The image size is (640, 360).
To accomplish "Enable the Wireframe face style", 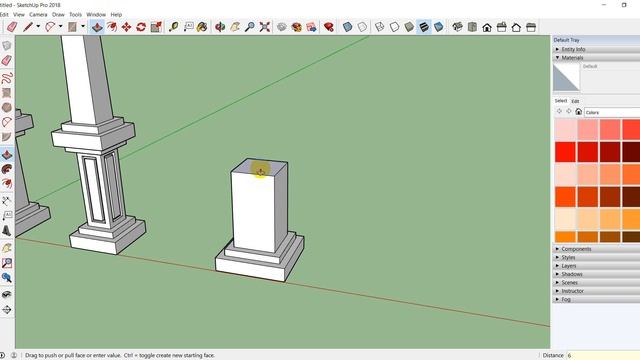I will click(380, 27).
